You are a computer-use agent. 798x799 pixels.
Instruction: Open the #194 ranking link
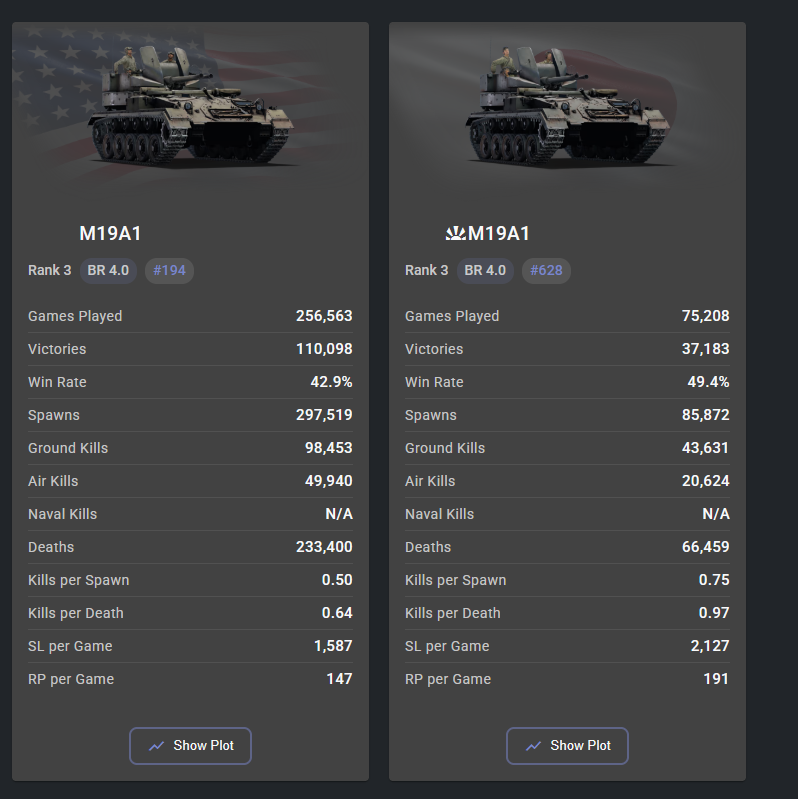(x=169, y=271)
